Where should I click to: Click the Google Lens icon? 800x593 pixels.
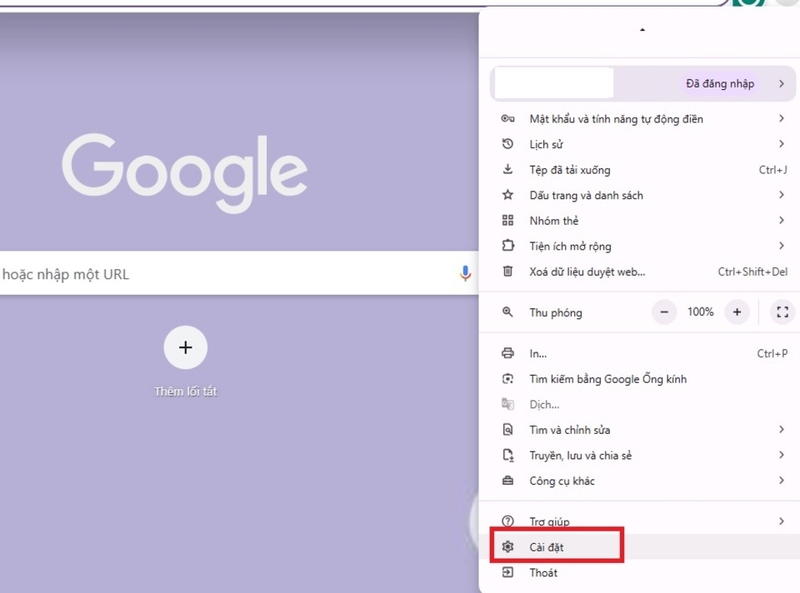[x=508, y=379]
